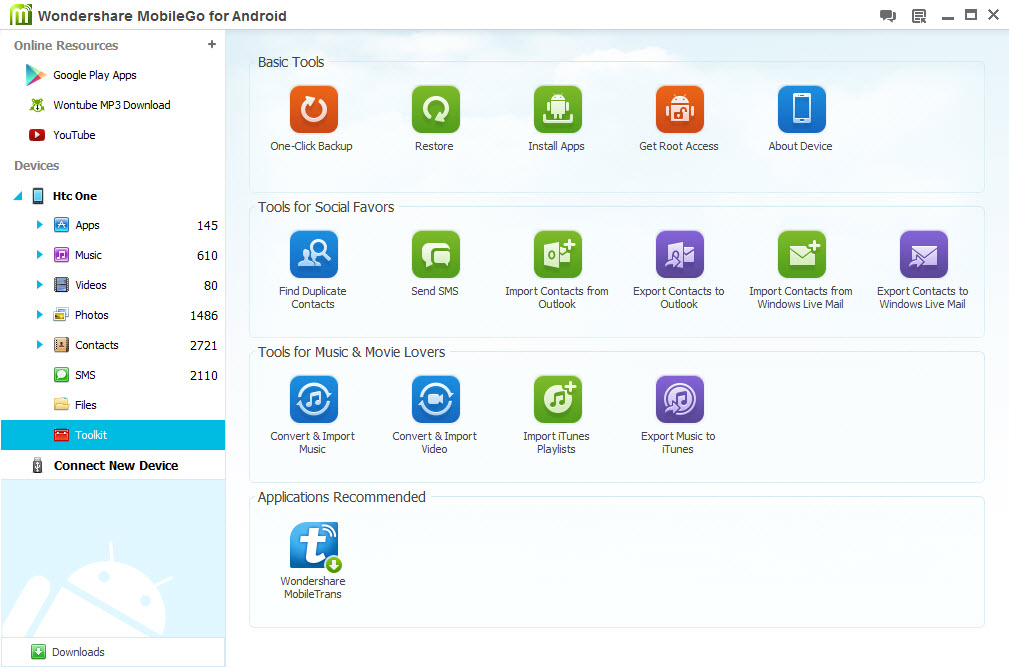Click the MobileGo logo in title bar
Screen dimensions: 1009x668
(x=21, y=15)
